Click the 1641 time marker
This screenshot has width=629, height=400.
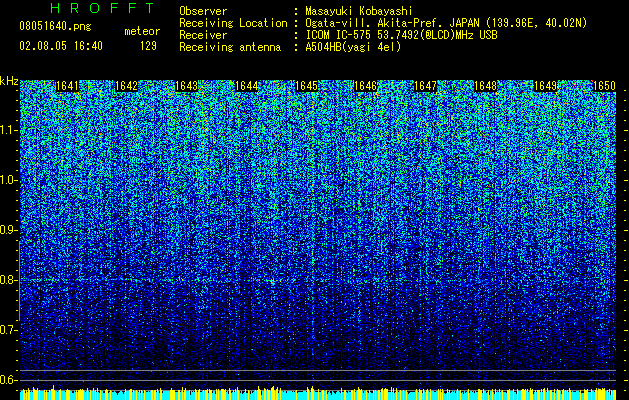point(68,86)
